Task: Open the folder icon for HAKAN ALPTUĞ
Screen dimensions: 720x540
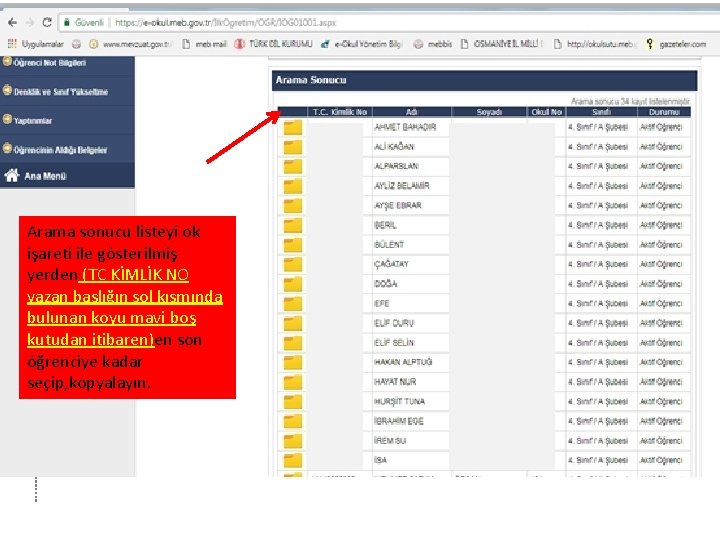Action: [292, 362]
